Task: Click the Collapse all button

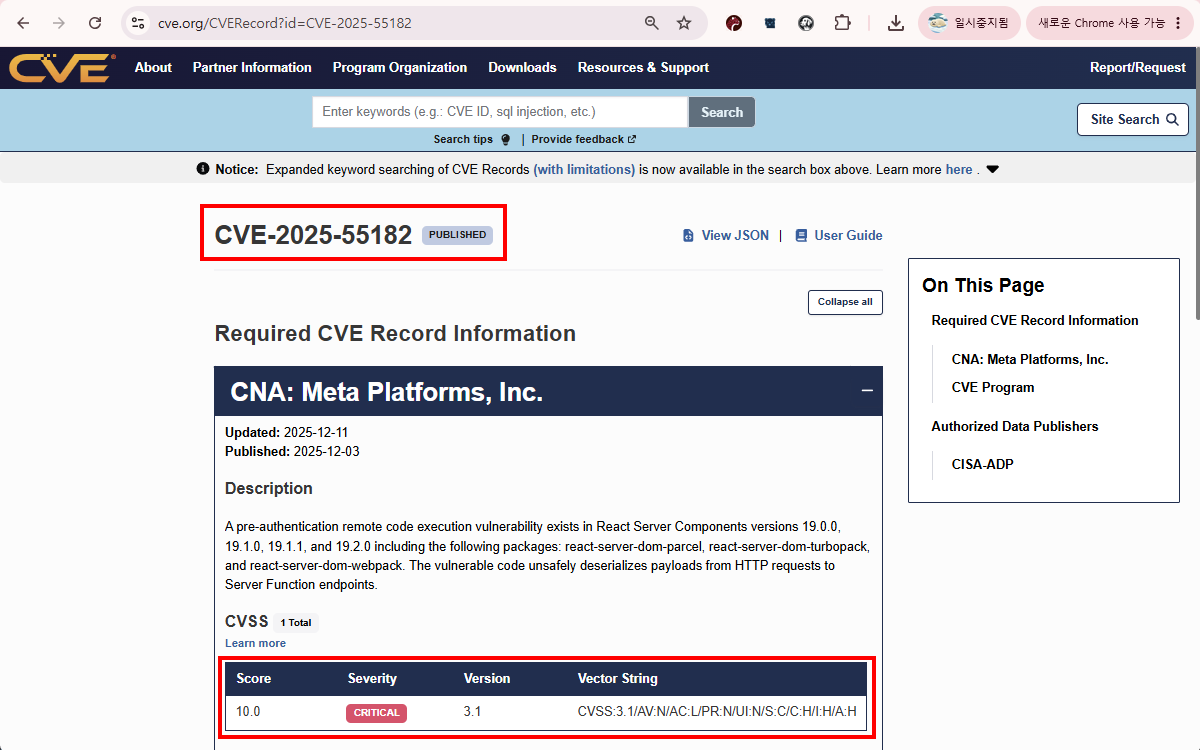Action: coord(845,302)
